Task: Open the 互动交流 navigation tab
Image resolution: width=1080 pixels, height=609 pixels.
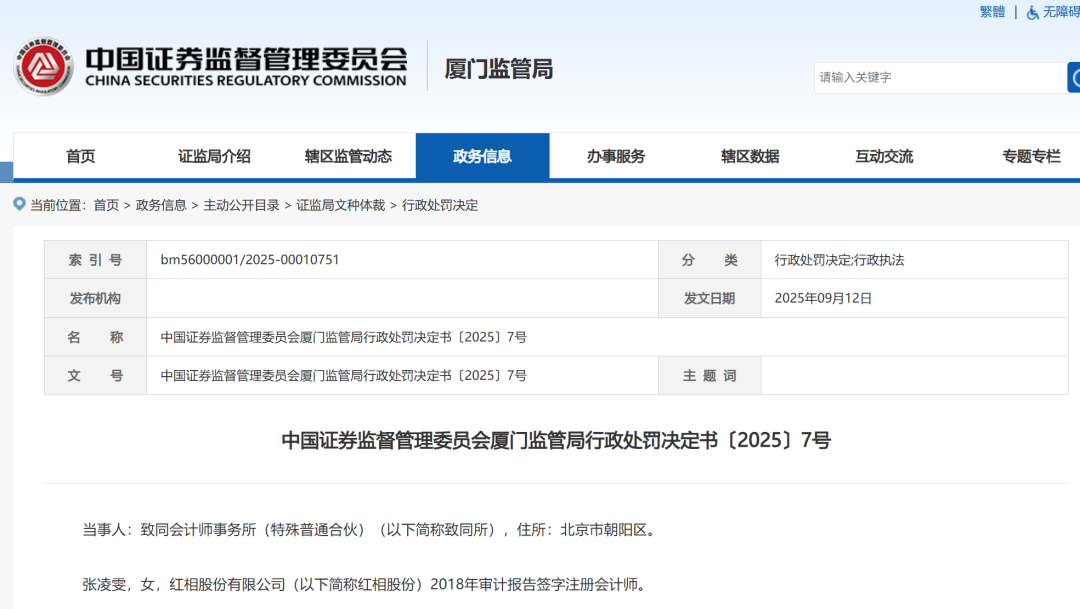Action: tap(884, 156)
